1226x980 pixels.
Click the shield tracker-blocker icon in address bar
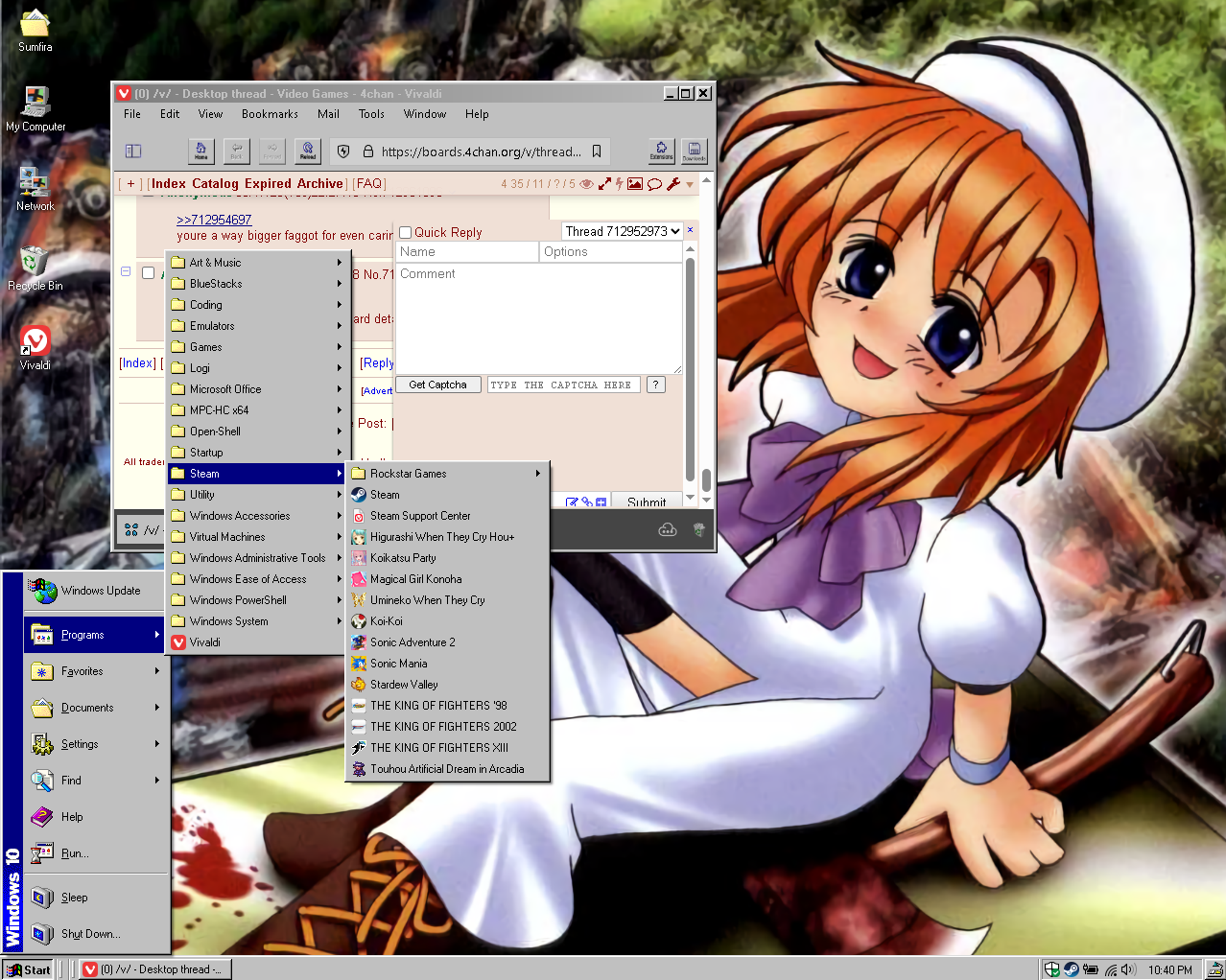pos(343,152)
